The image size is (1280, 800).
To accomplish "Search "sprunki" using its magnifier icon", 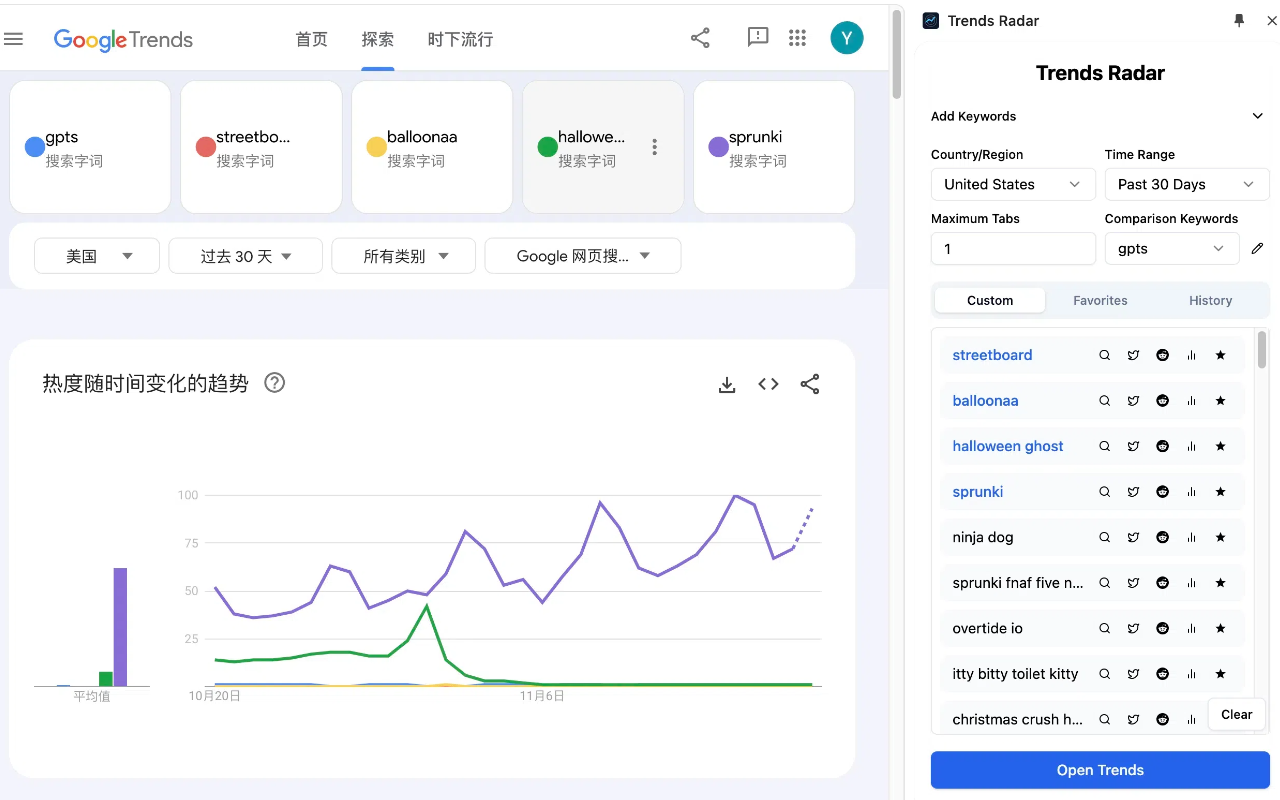I will tap(1104, 491).
